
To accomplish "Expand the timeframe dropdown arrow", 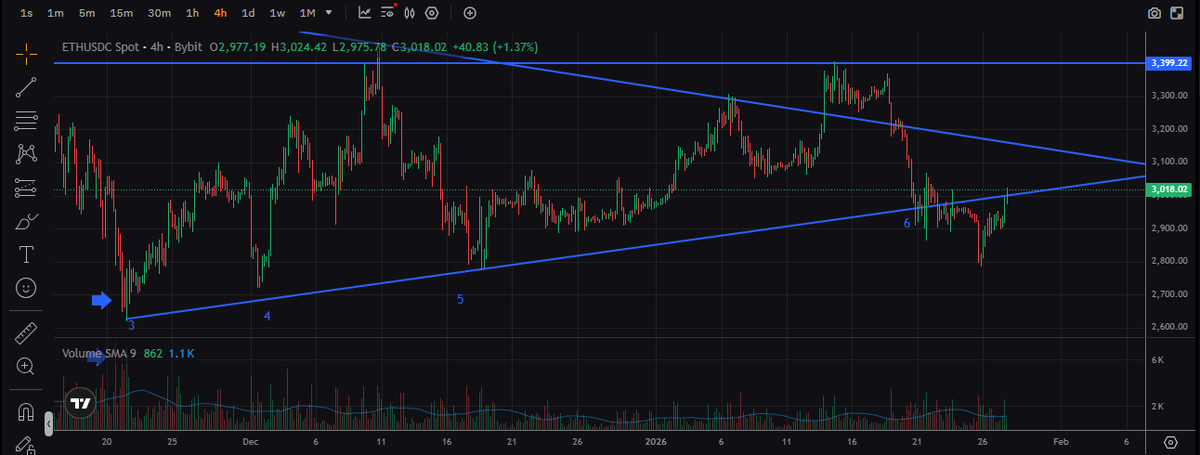I will tap(329, 13).
